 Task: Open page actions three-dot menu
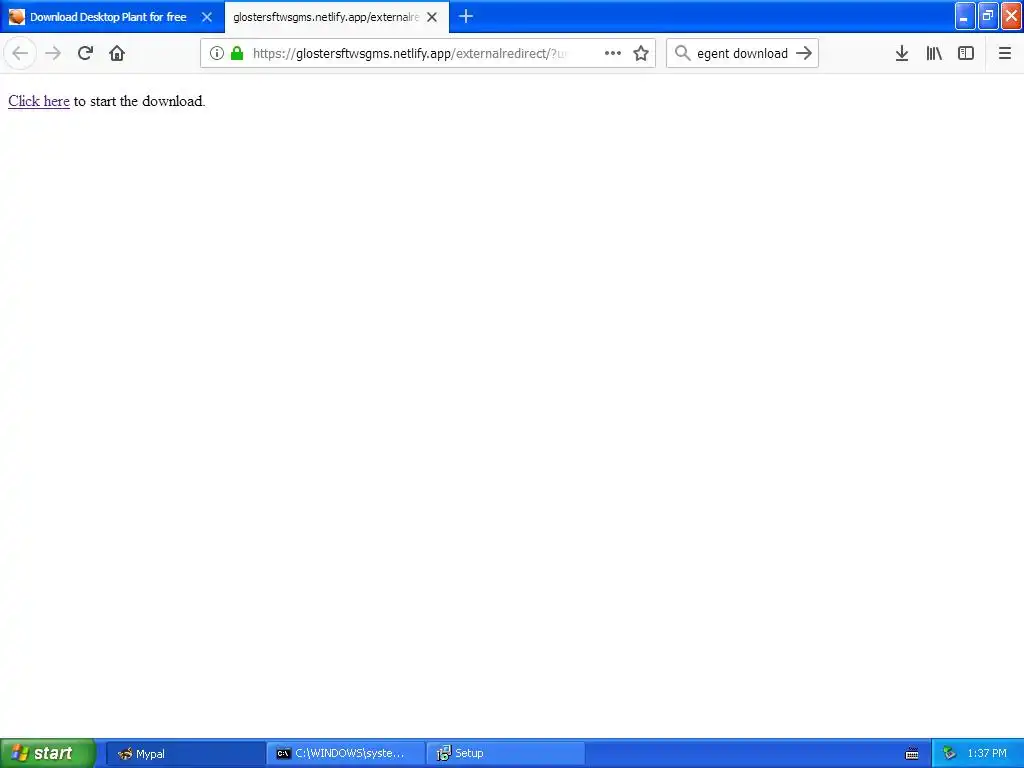tap(613, 54)
